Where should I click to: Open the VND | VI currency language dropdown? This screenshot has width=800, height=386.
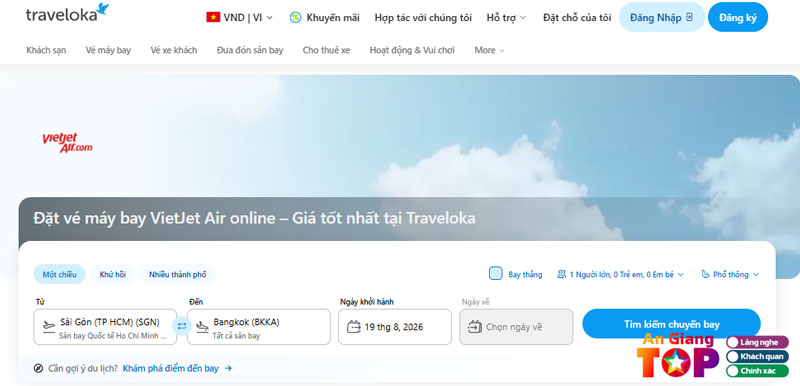click(239, 17)
